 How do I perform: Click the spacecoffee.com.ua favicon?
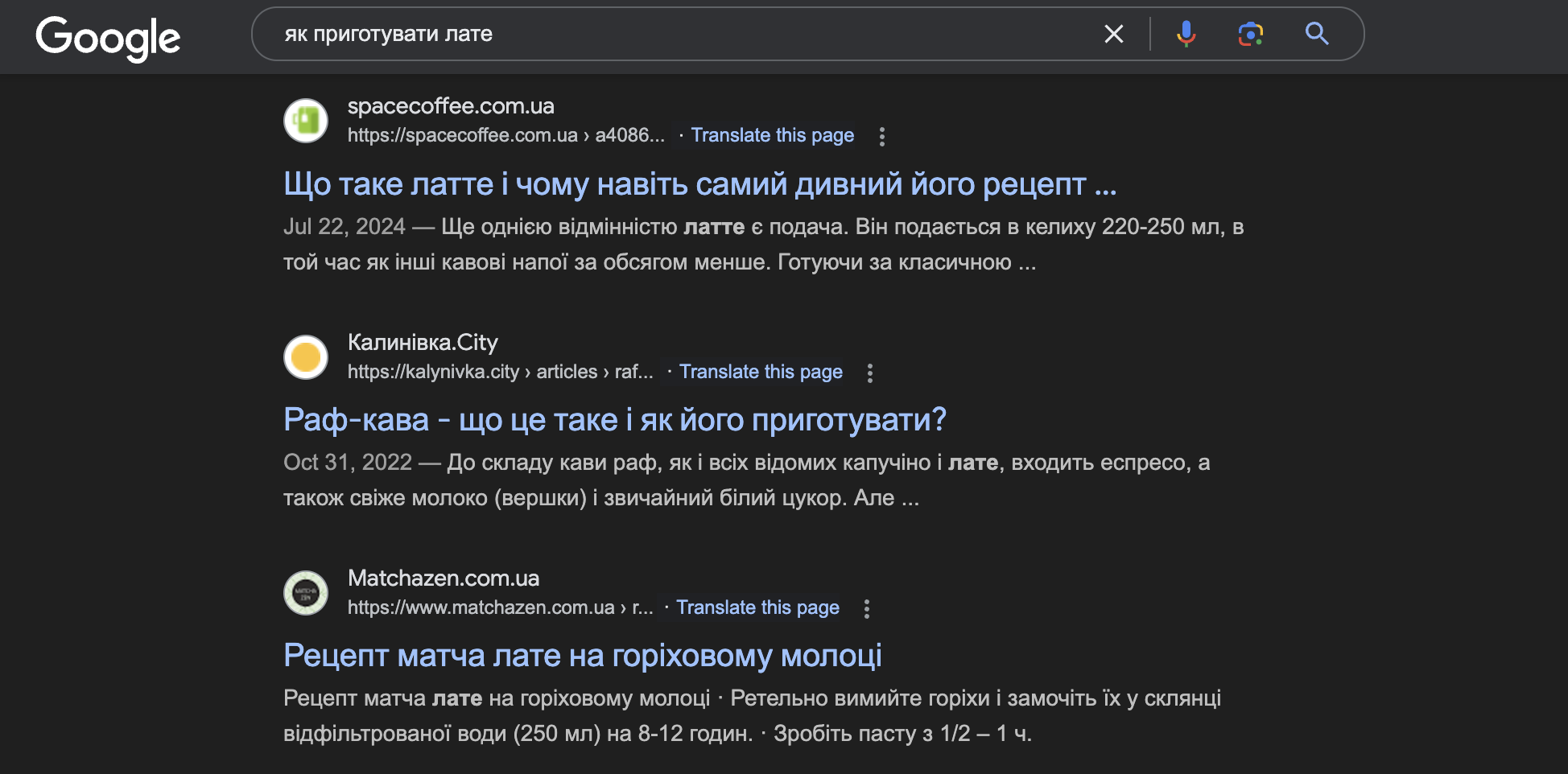[306, 121]
